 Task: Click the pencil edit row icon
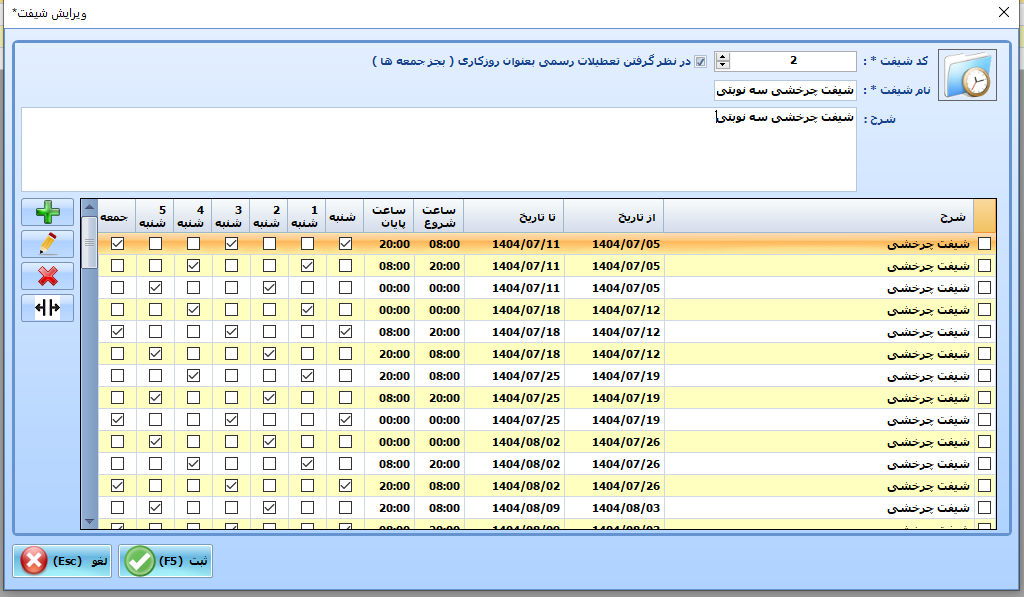tap(47, 244)
